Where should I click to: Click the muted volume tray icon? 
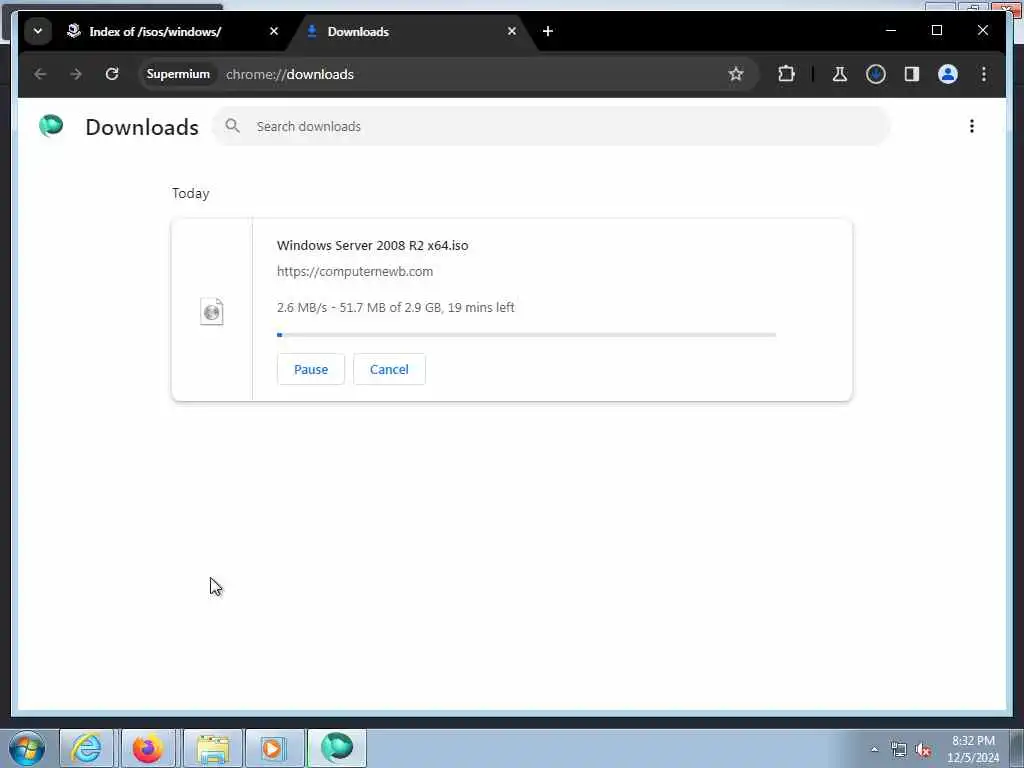[x=923, y=750]
